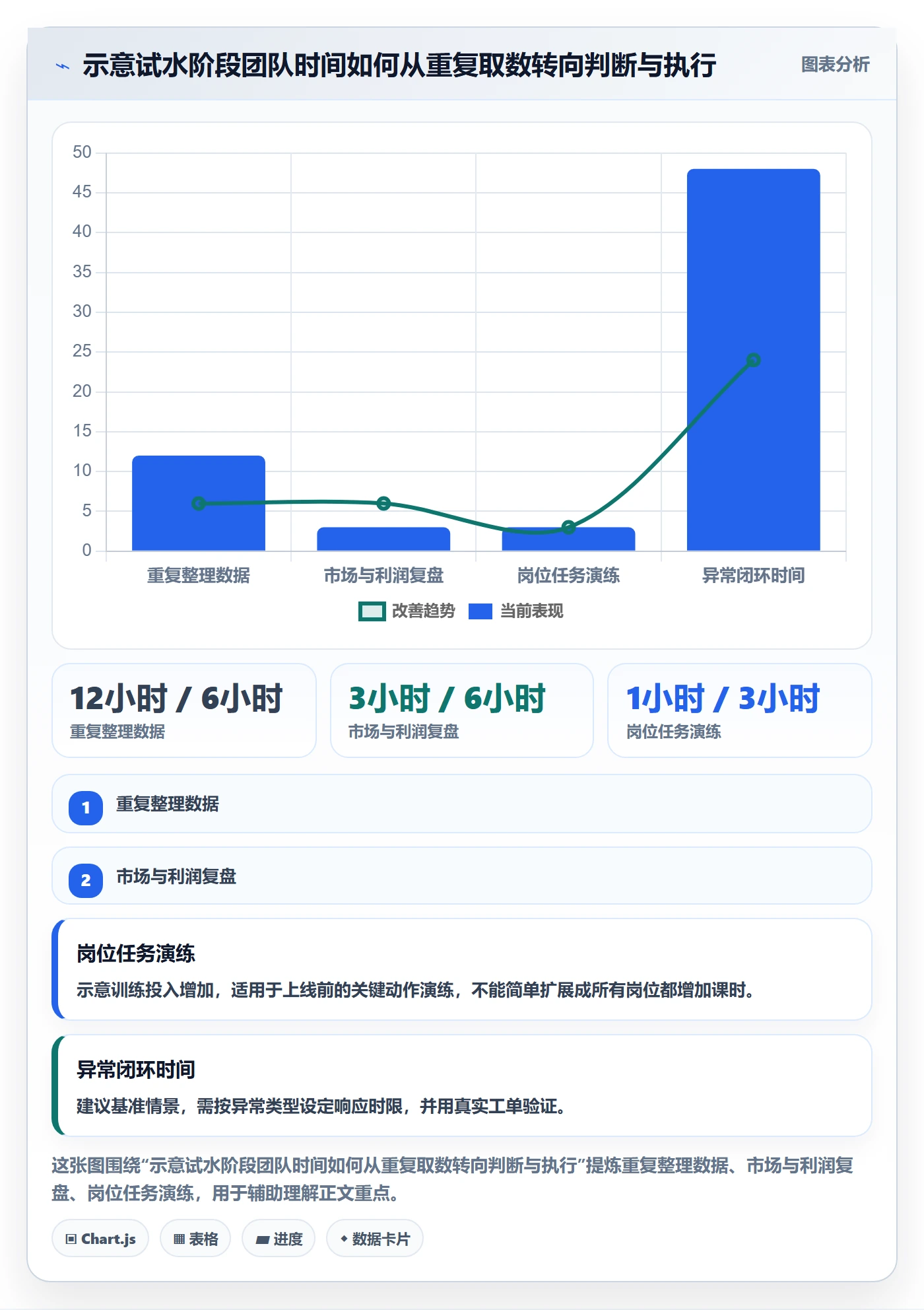Click the 重复整理数据 blue bar
924x1310 pixels.
pyautogui.click(x=199, y=503)
